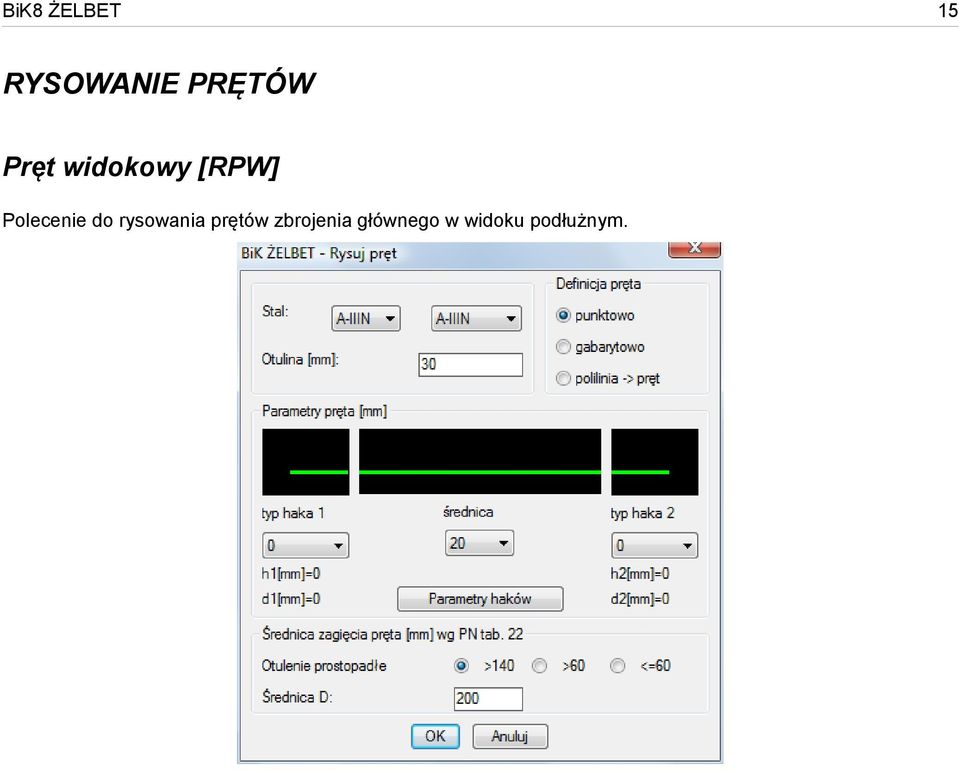Choose the >140 otulenie option

[x=462, y=666]
